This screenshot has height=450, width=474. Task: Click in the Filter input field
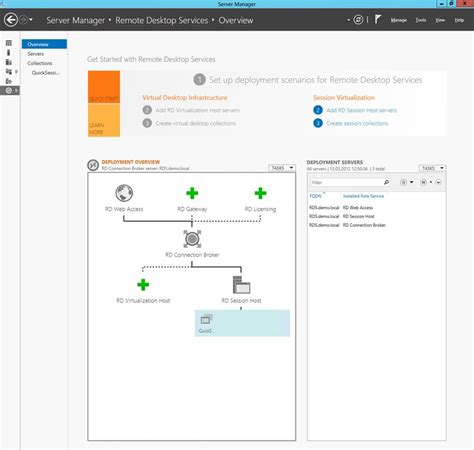tap(346, 182)
